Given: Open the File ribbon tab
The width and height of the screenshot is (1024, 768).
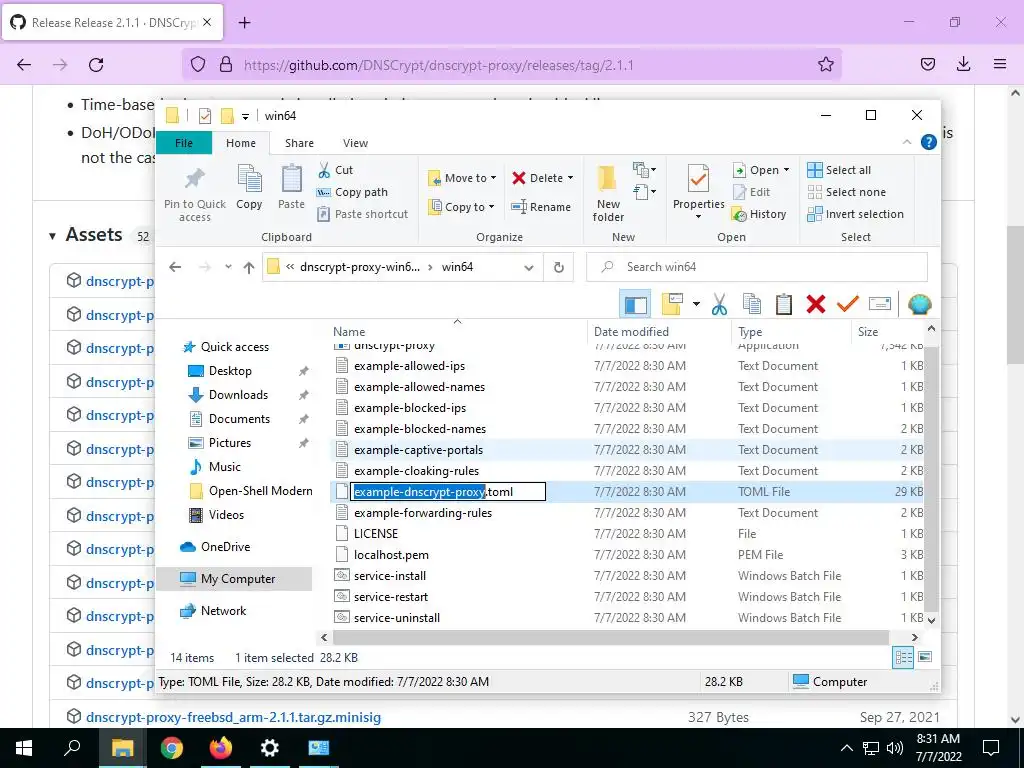Looking at the screenshot, I should [184, 143].
